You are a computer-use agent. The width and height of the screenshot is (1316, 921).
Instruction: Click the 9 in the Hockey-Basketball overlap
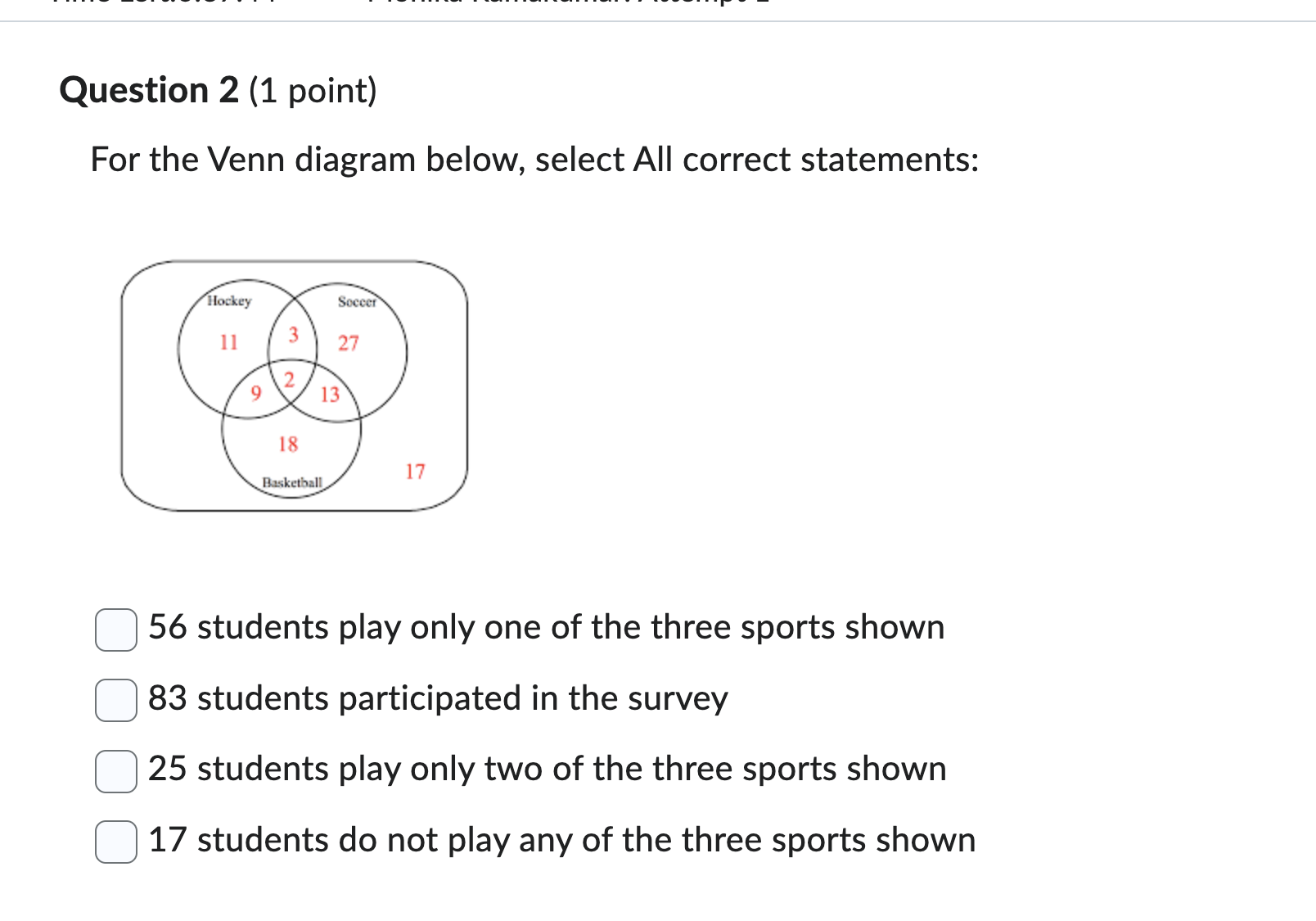(x=256, y=392)
